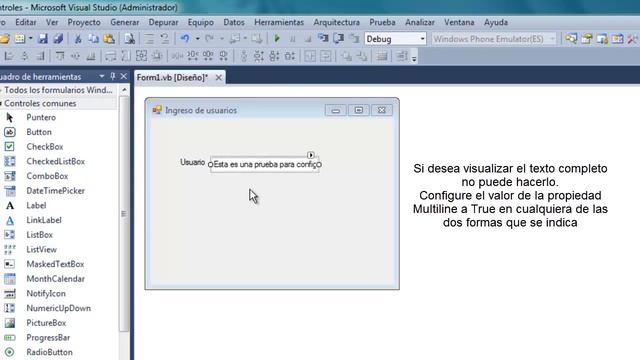Viewport: 640px width, 360px height.
Task: Select the MaskedTextBox control in toolbox
Action: point(55,264)
